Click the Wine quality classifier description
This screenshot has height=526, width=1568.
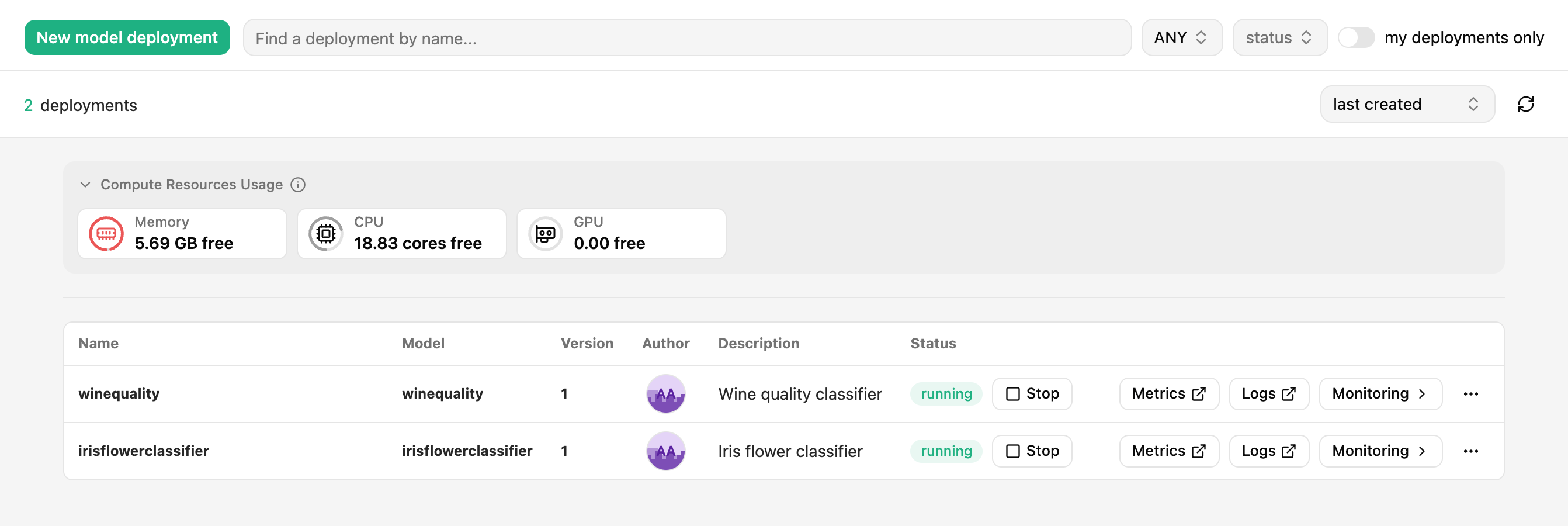[x=800, y=394]
